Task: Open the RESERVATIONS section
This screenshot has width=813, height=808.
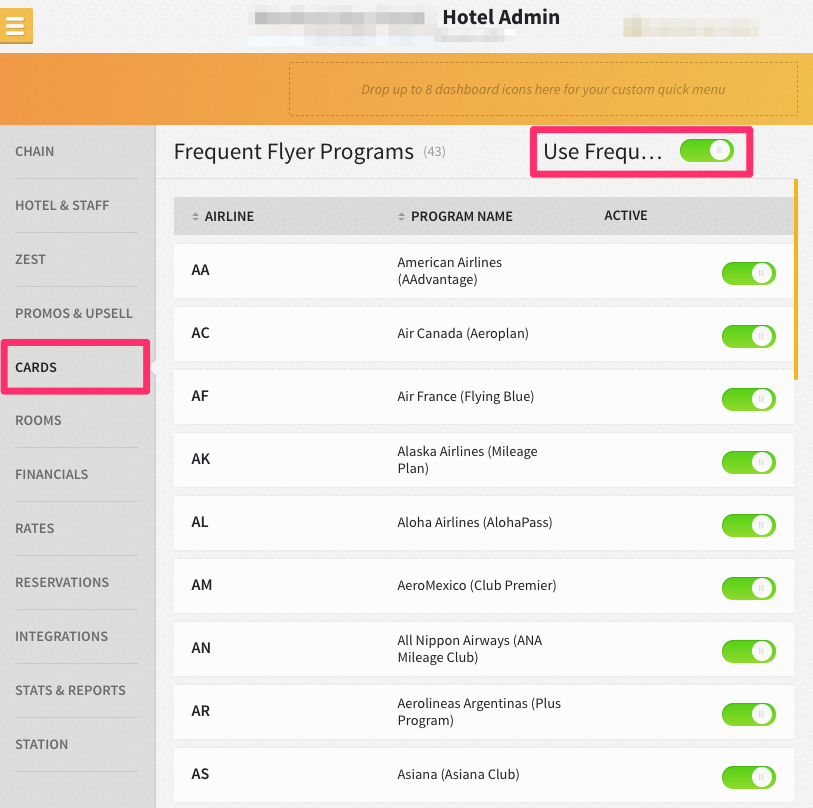Action: [x=62, y=582]
